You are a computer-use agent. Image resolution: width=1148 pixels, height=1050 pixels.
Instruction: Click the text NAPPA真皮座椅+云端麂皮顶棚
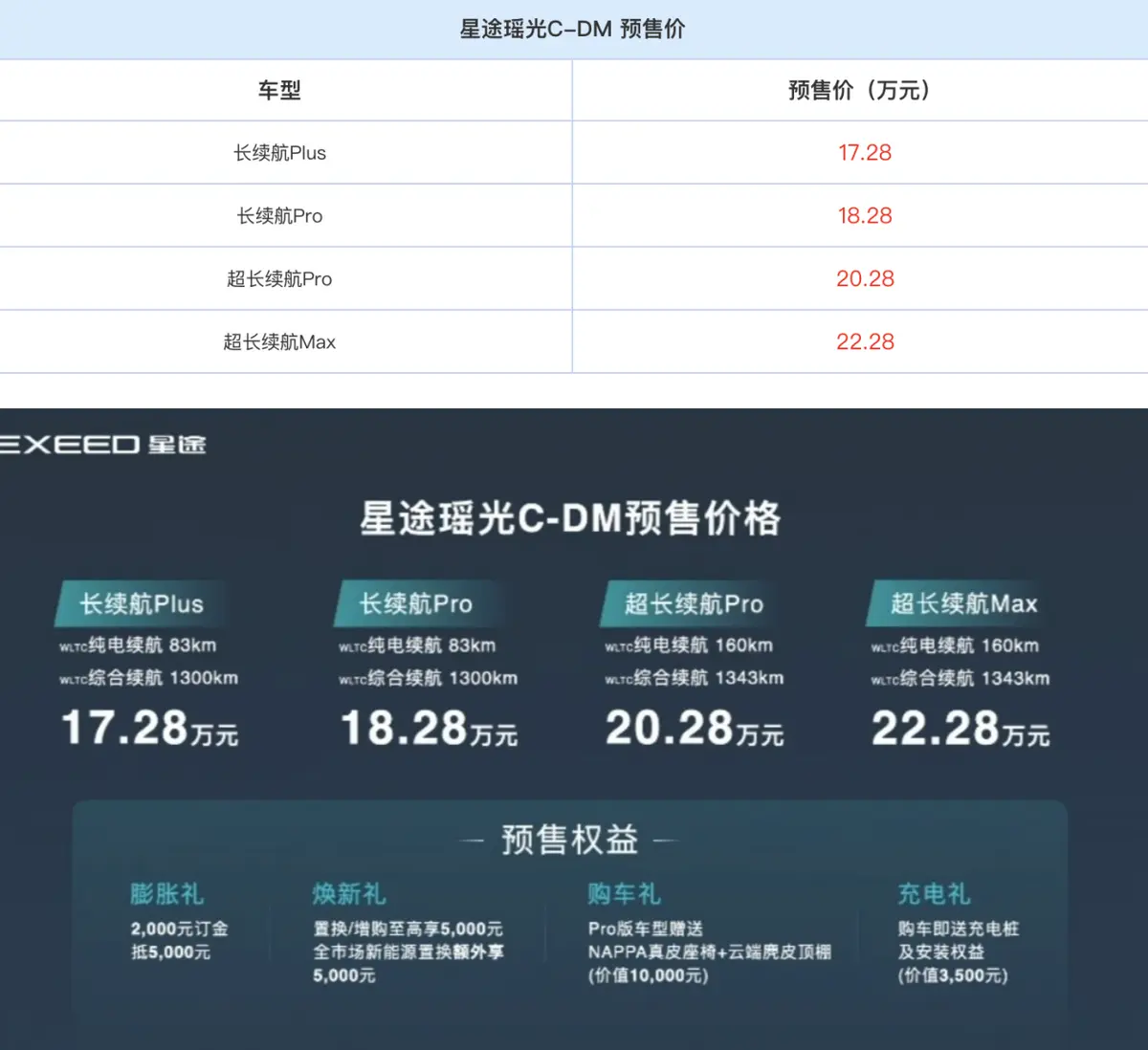[710, 952]
